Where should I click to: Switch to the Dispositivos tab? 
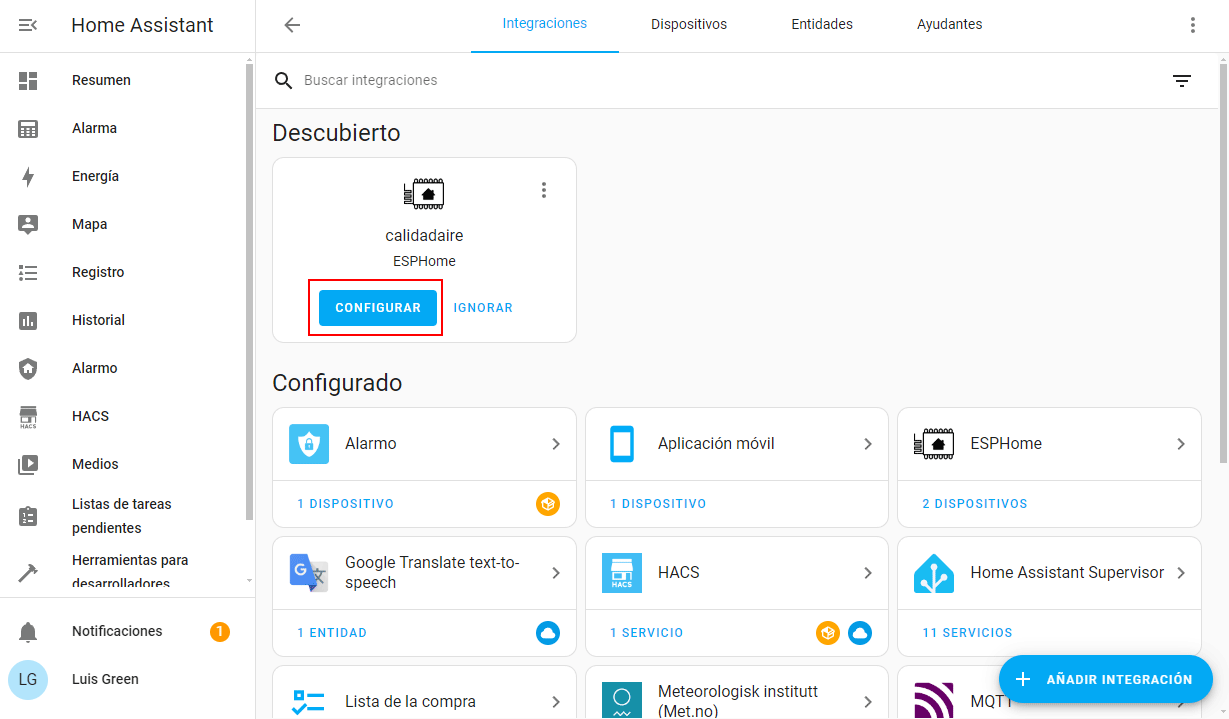pos(688,24)
